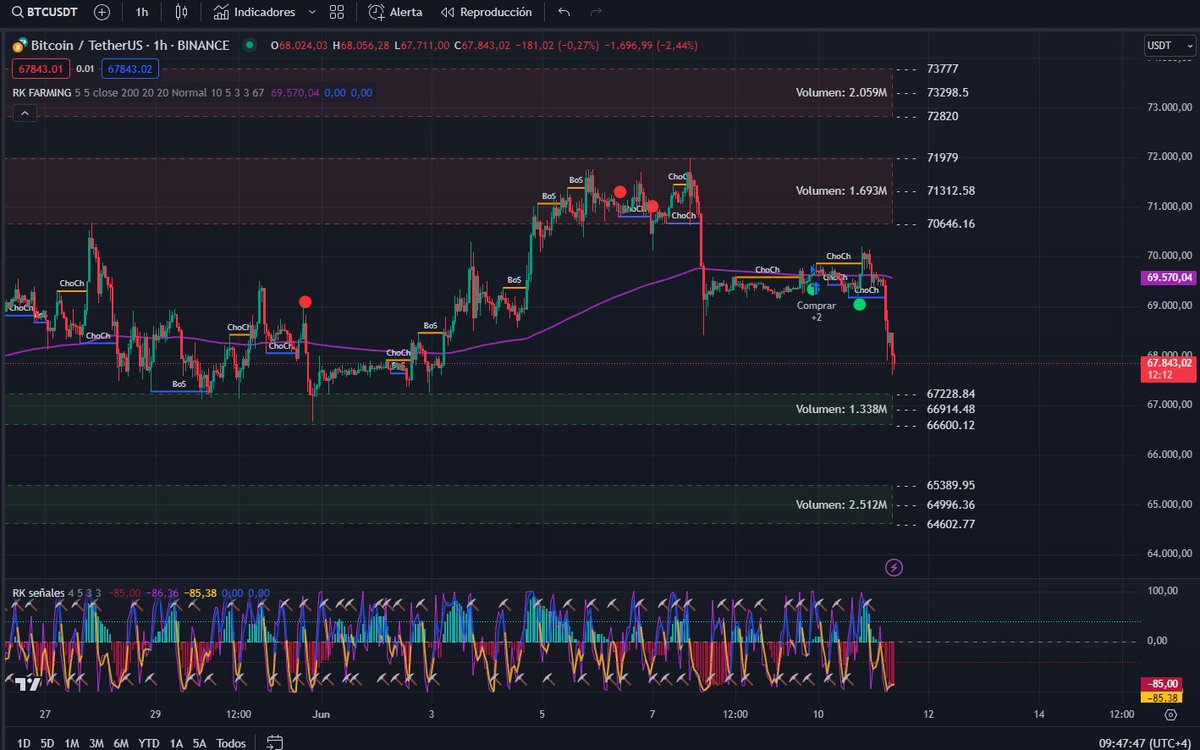
Task: Start bar replay with Reproducción
Action: pyautogui.click(x=485, y=12)
